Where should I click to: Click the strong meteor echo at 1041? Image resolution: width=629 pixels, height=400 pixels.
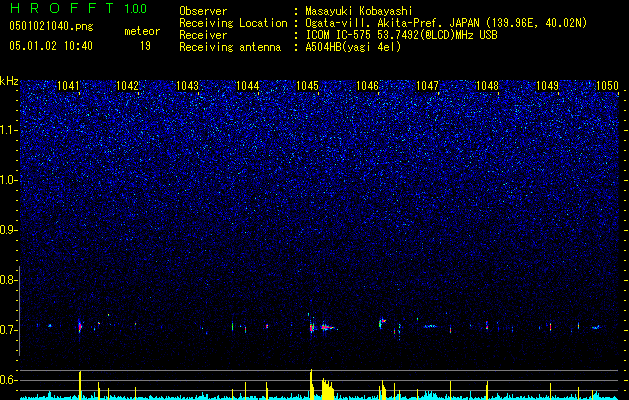tap(80, 327)
